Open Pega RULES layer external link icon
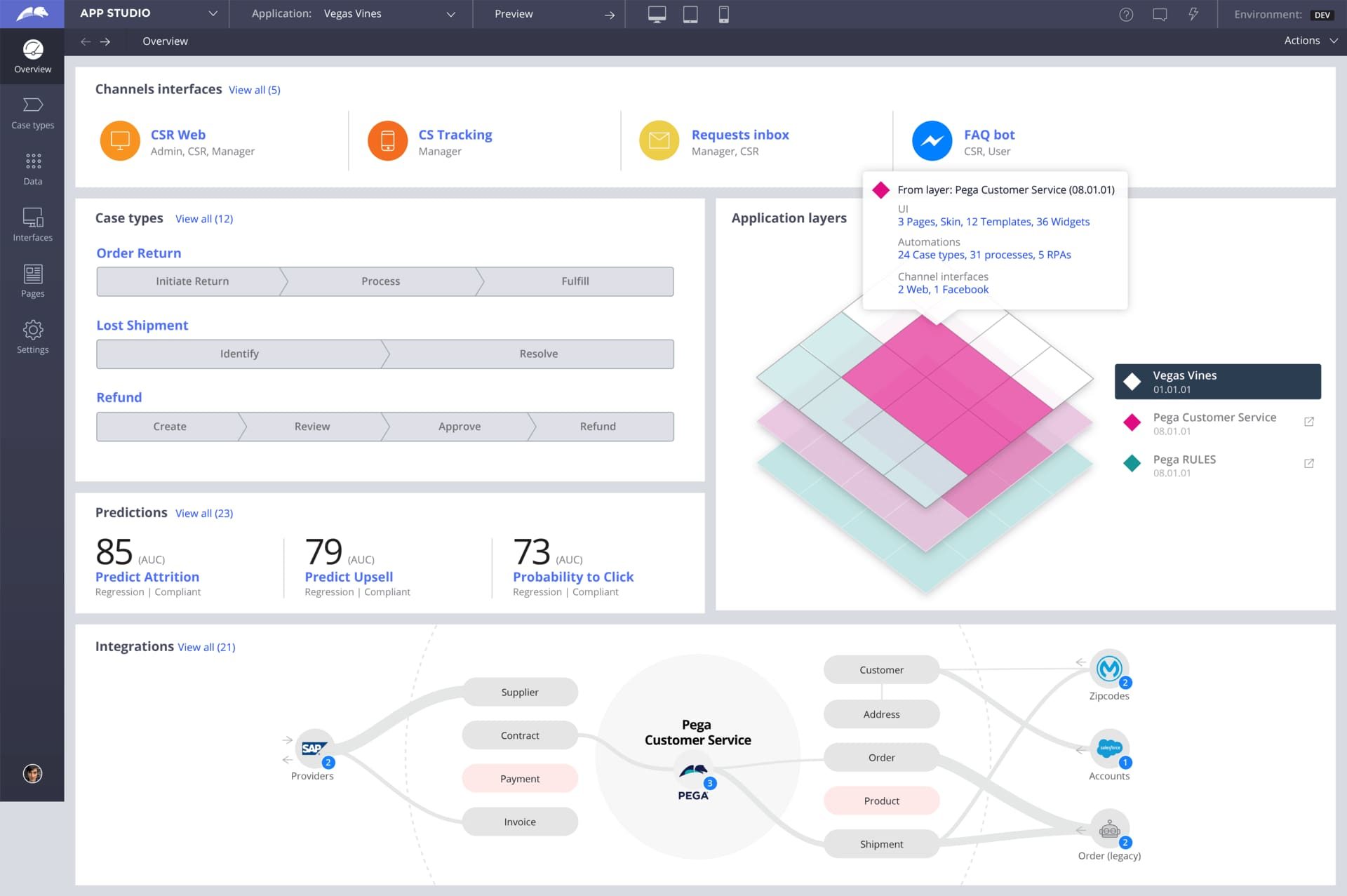Image resolution: width=1347 pixels, height=896 pixels. tap(1308, 463)
